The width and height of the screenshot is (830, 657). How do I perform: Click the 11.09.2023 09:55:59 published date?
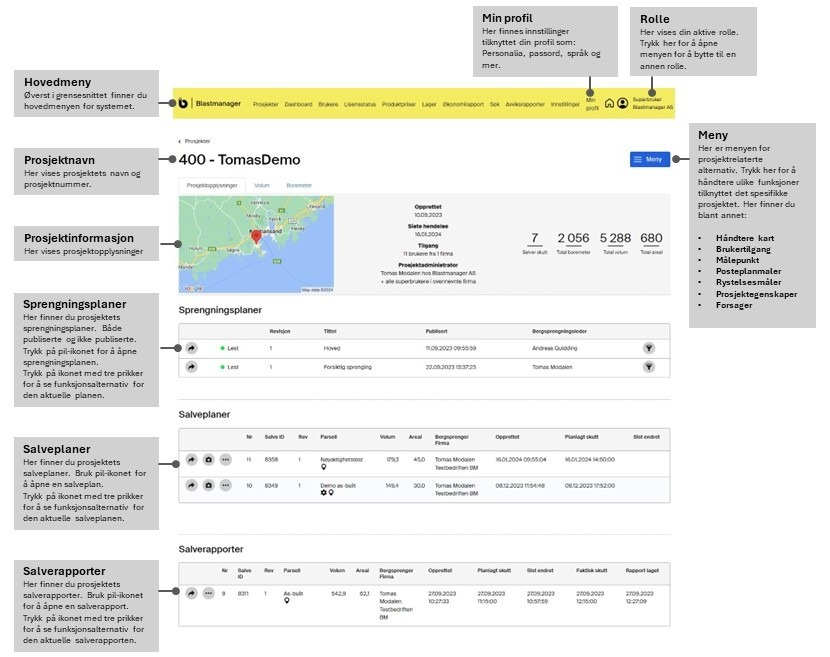click(451, 348)
